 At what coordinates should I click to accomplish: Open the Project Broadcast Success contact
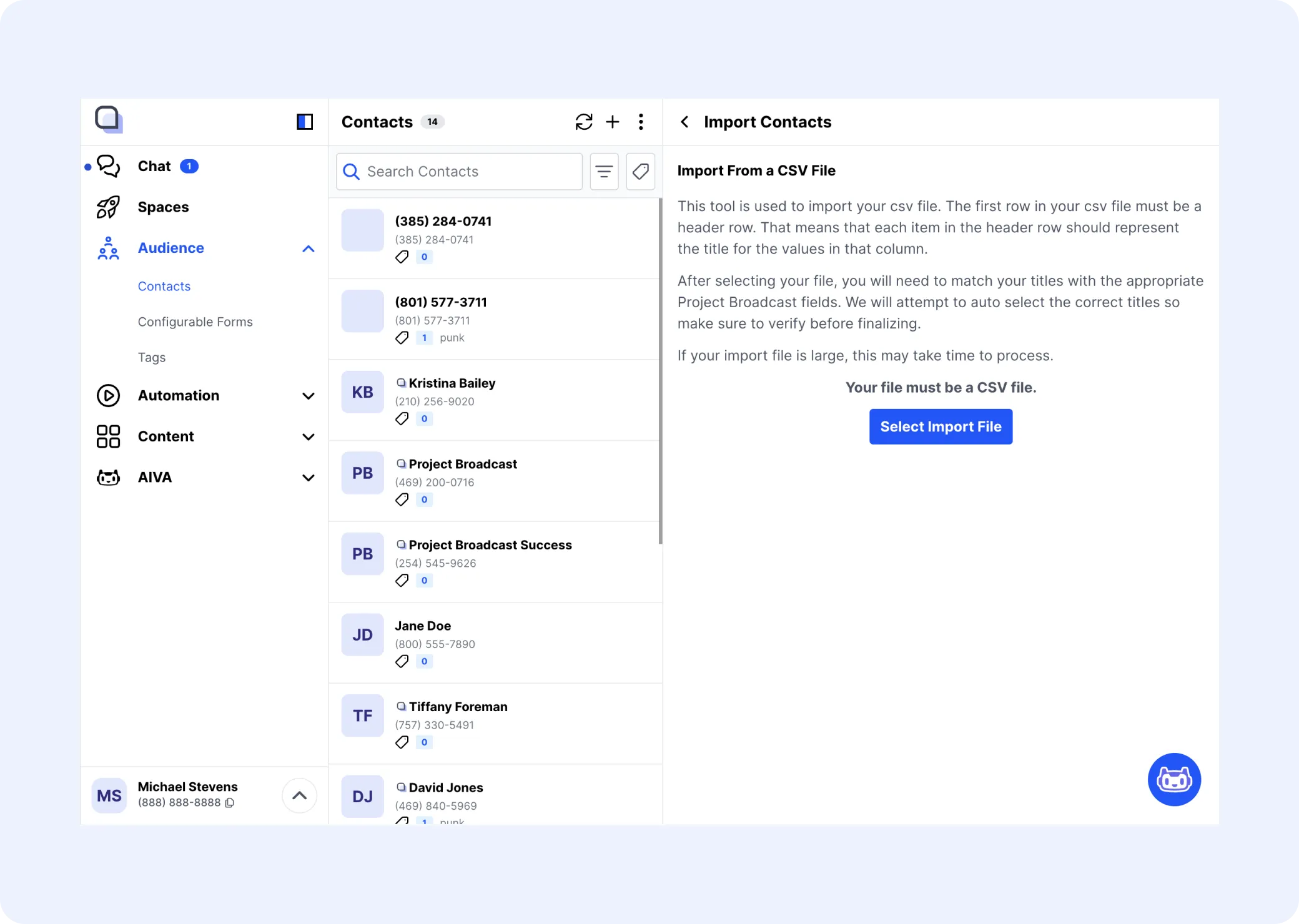click(x=495, y=562)
